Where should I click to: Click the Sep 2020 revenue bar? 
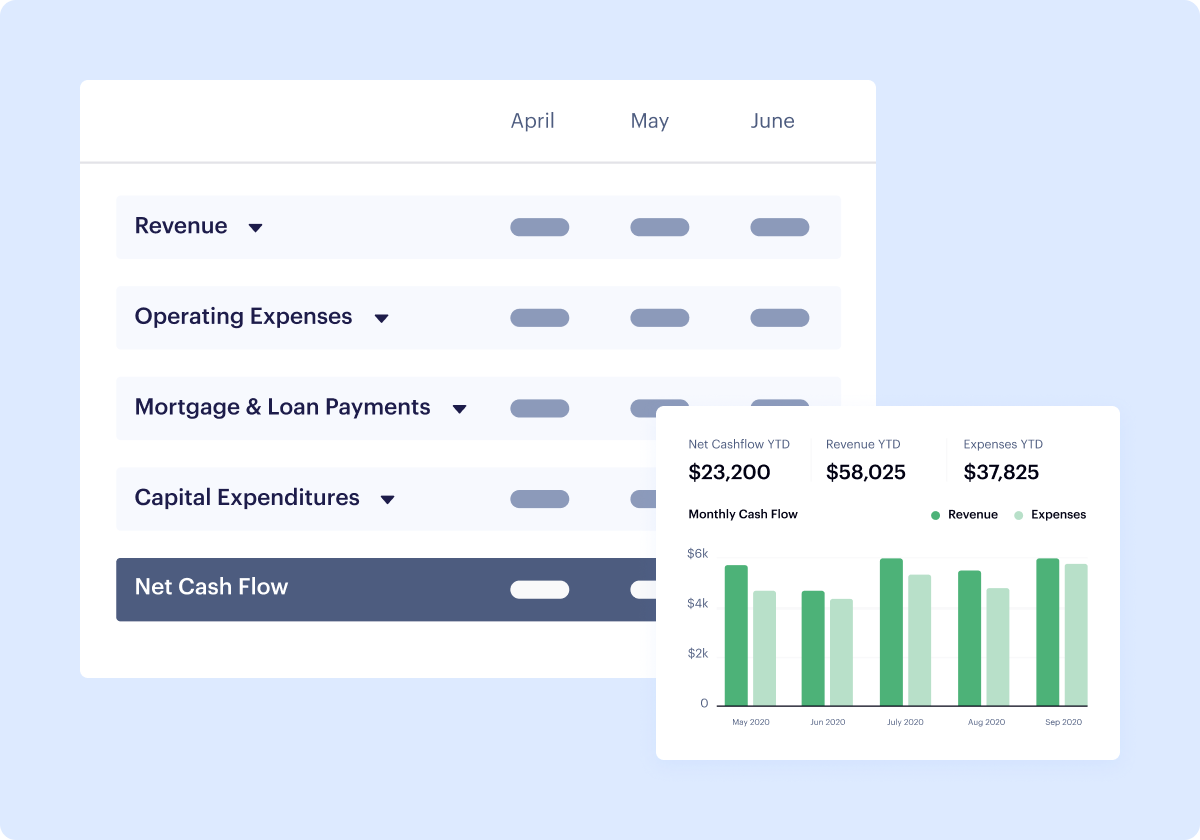[x=1048, y=632]
